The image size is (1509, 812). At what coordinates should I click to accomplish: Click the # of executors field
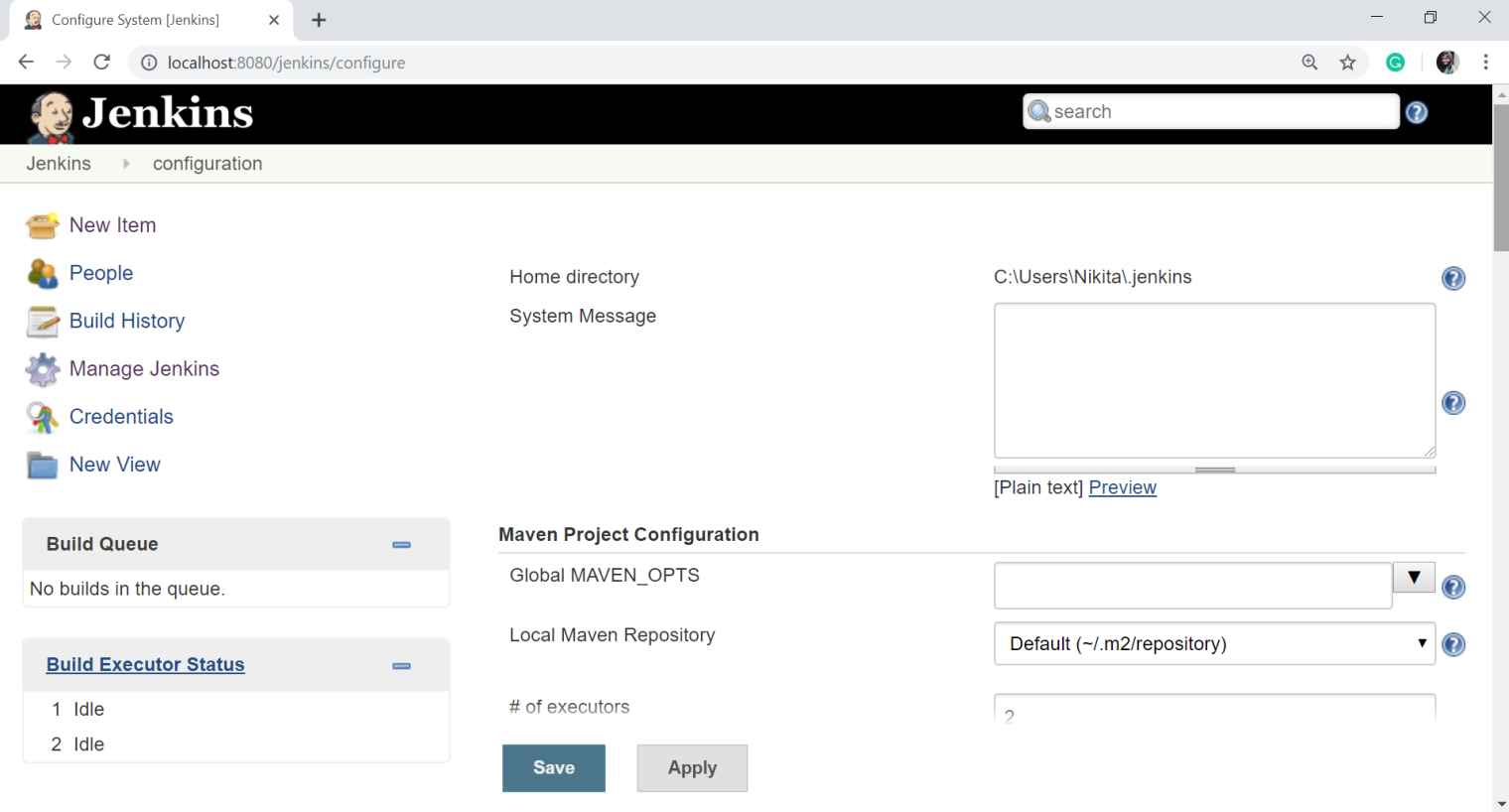tap(1214, 708)
